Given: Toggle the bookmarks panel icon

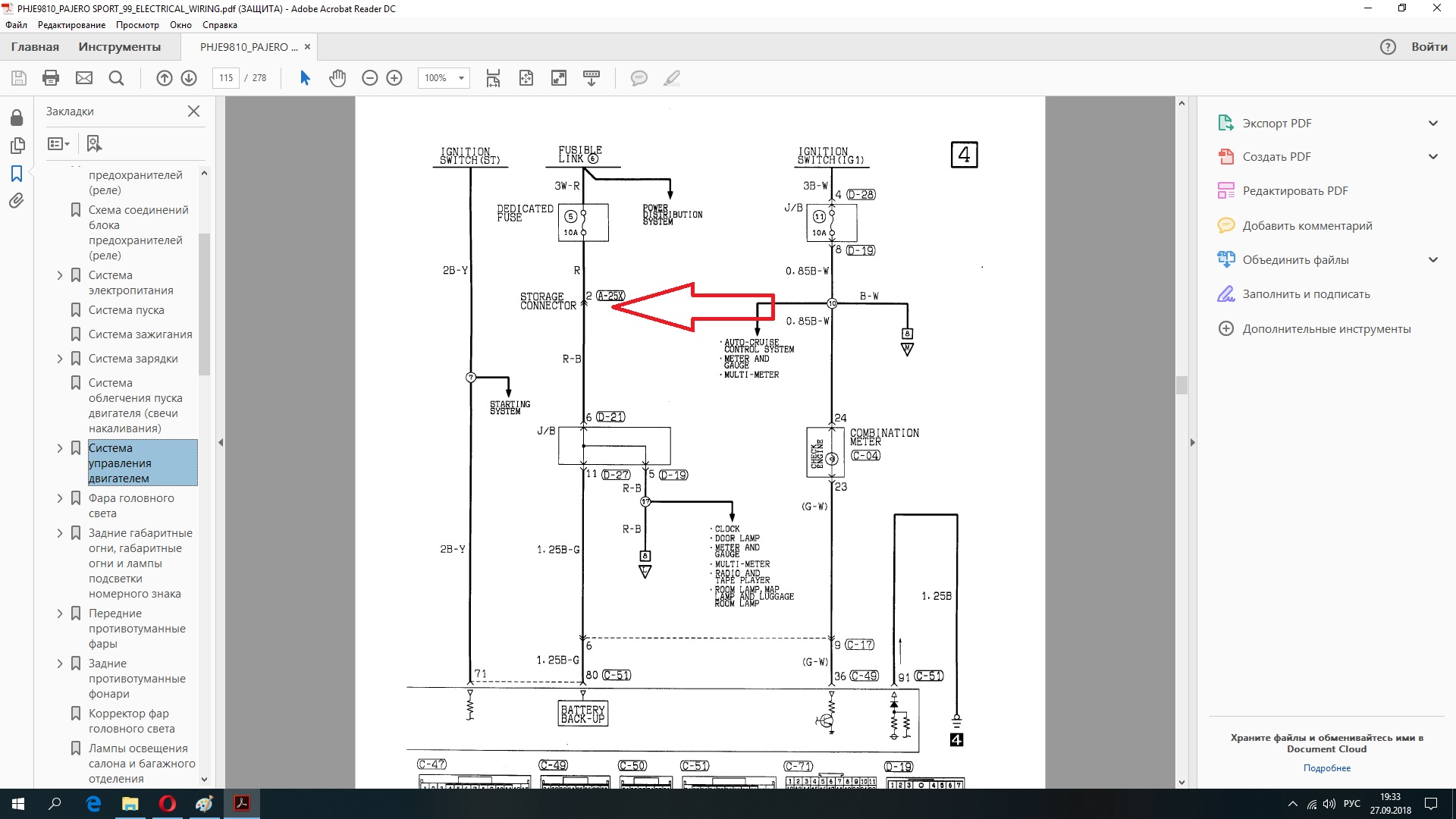Looking at the screenshot, I should [x=17, y=174].
